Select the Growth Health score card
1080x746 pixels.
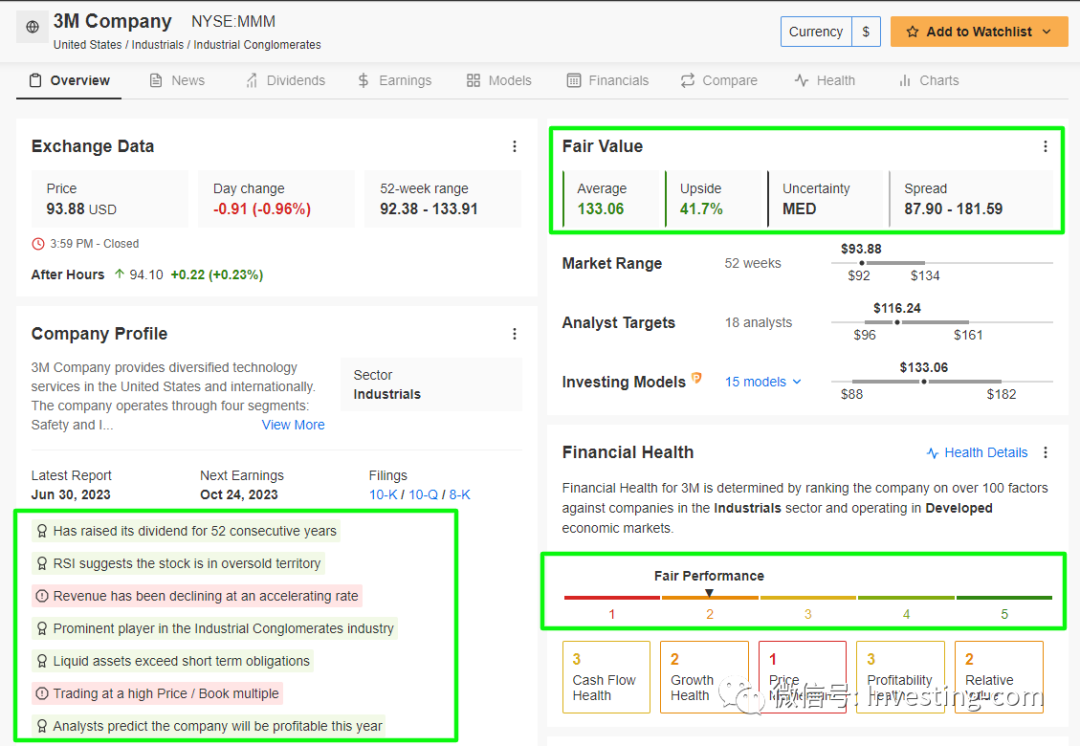(704, 677)
